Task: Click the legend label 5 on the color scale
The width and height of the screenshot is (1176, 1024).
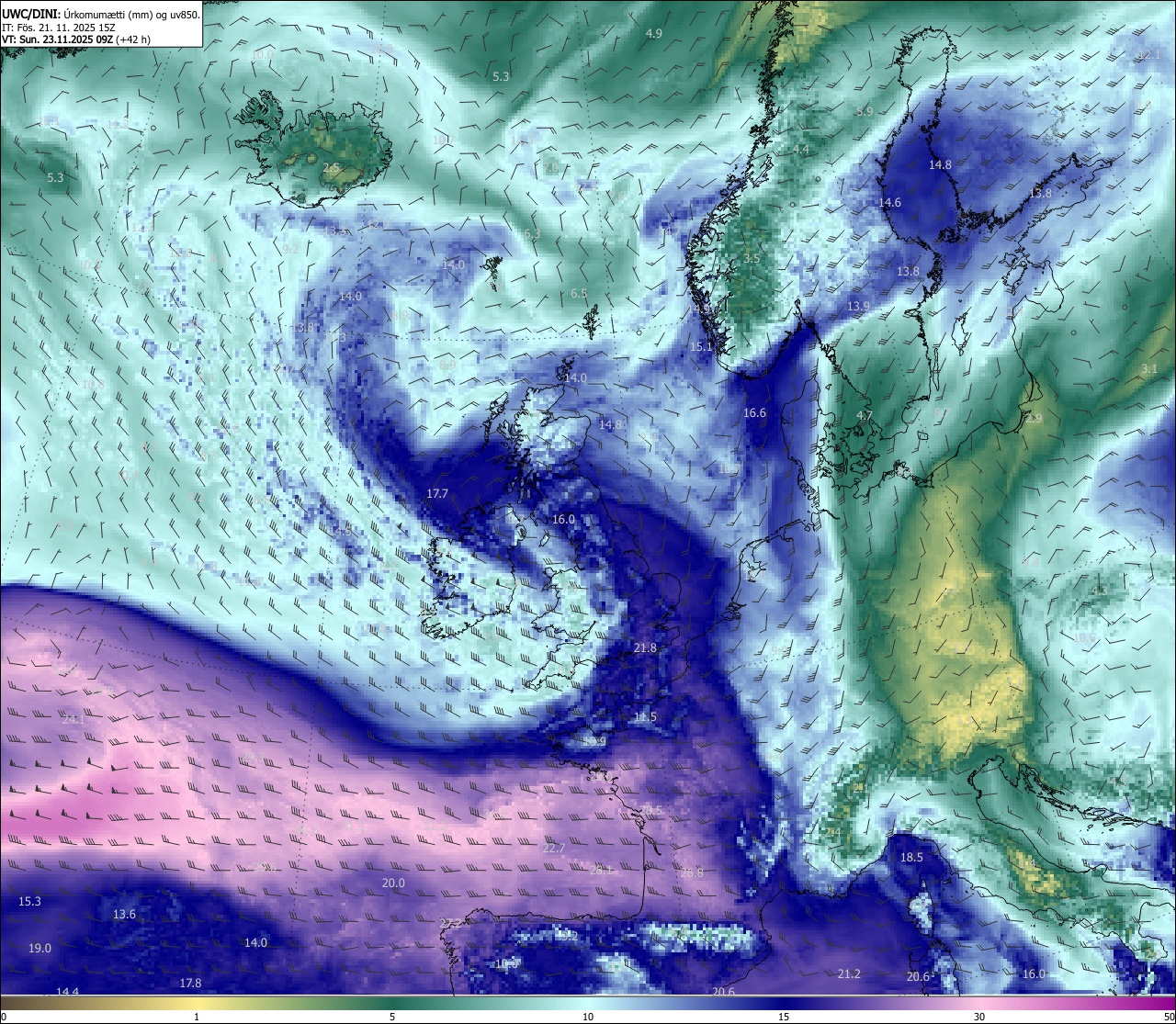Action: click(392, 1017)
